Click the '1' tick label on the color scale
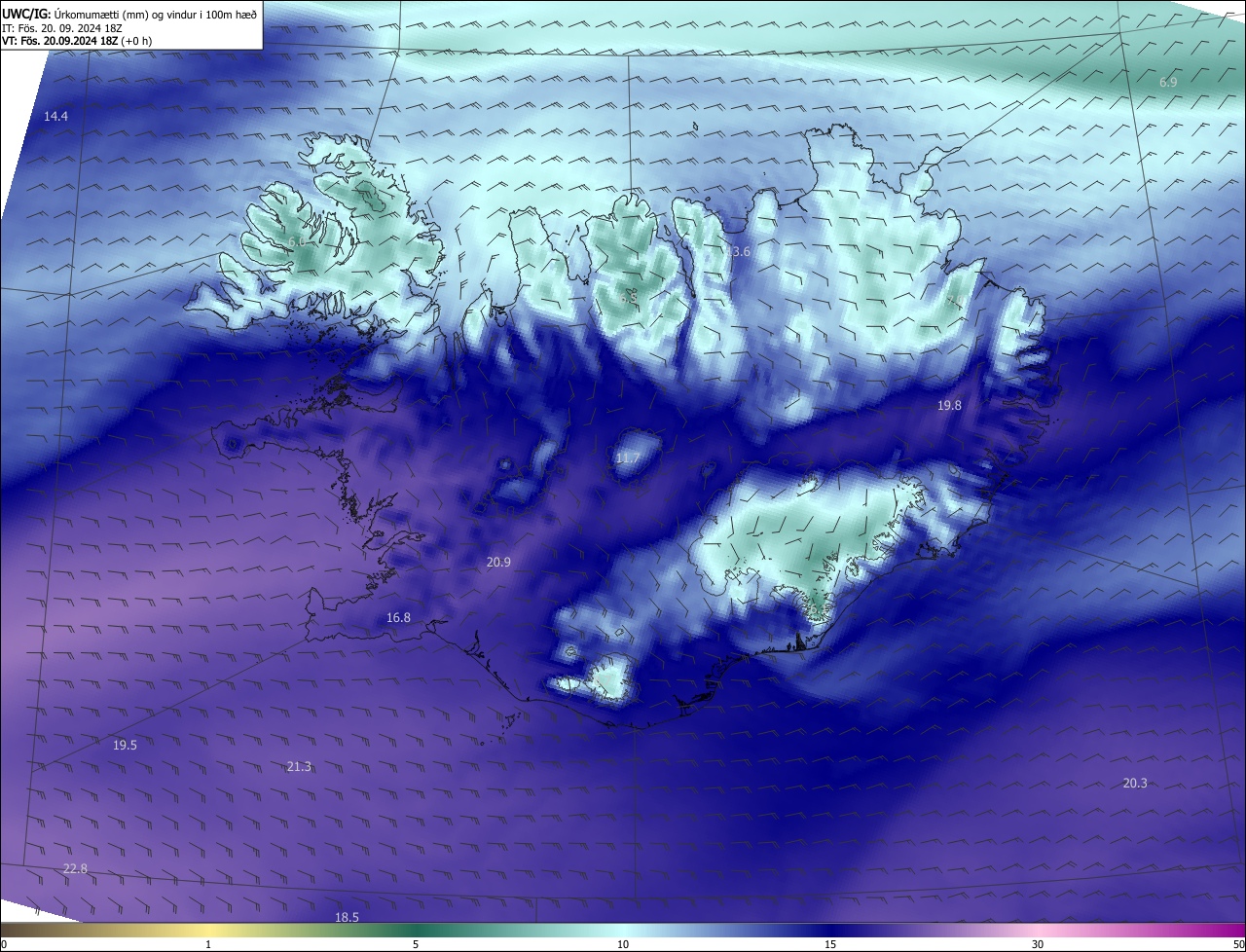Image resolution: width=1246 pixels, height=952 pixels. tap(208, 945)
